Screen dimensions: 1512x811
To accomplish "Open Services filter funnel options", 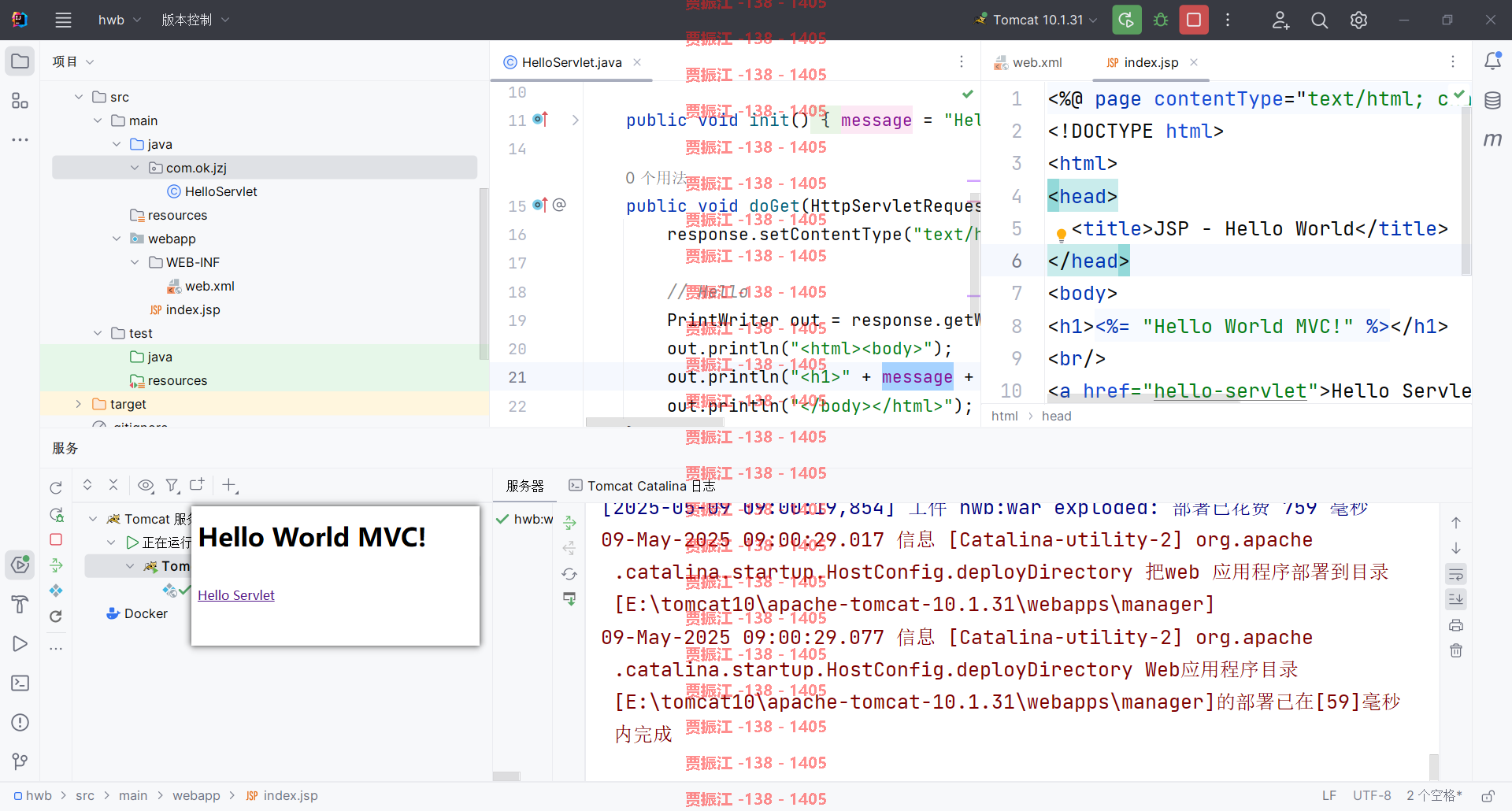I will pos(172,485).
